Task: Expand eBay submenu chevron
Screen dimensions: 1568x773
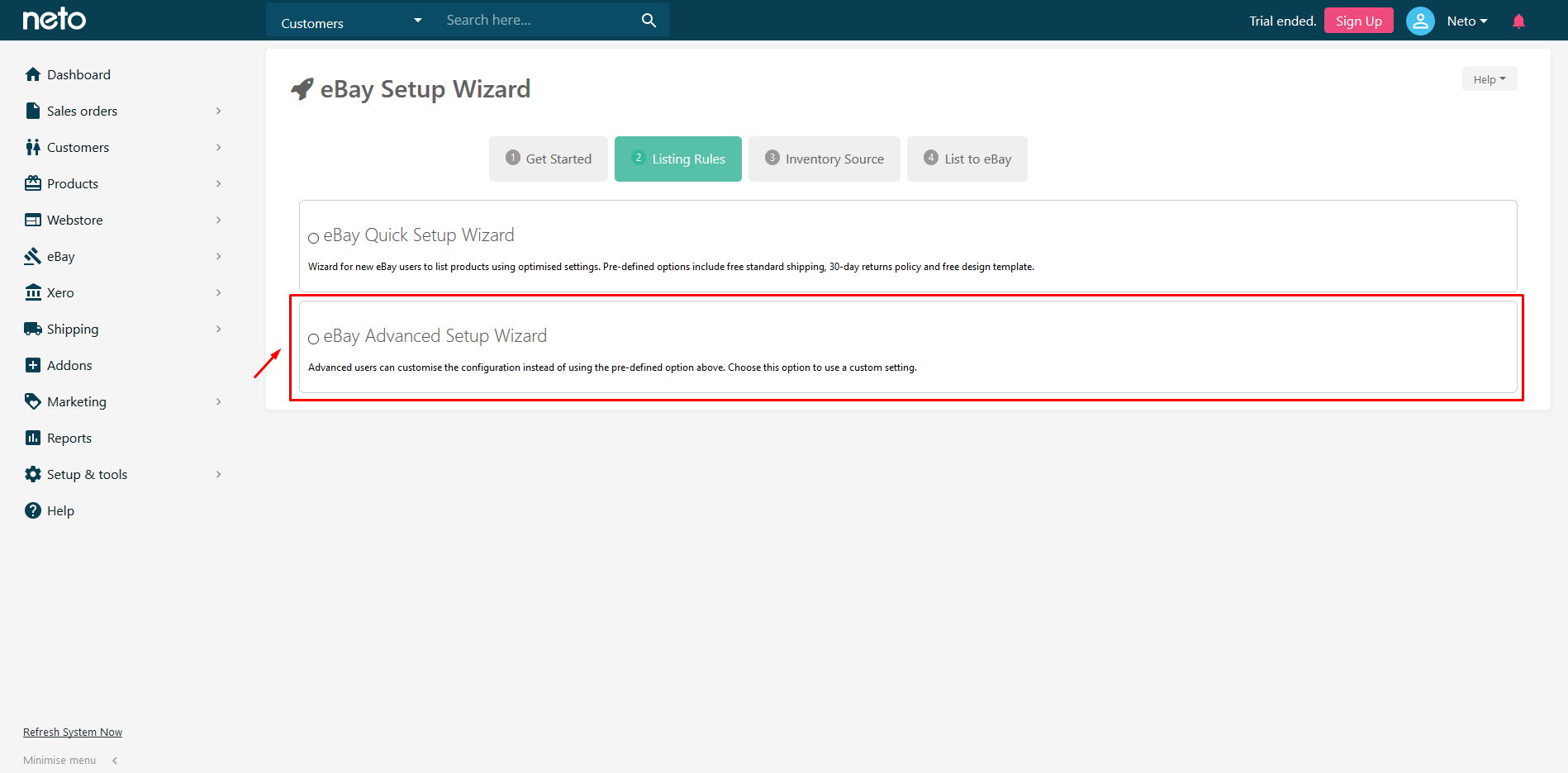Action: (x=219, y=256)
